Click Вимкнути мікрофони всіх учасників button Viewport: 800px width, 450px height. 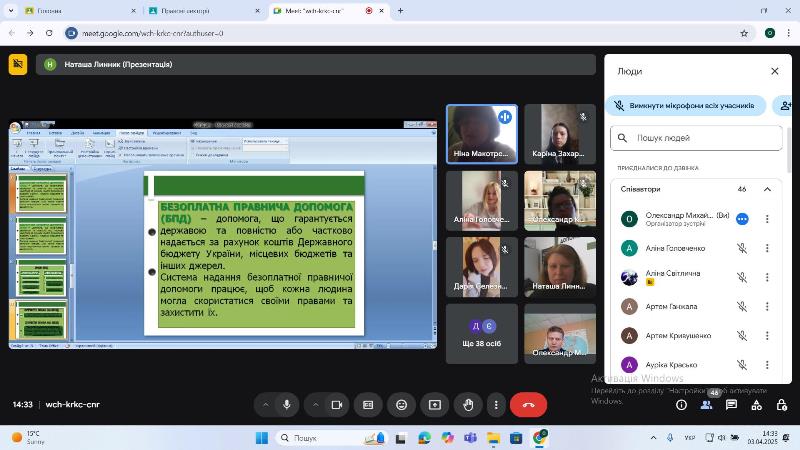tap(686, 105)
